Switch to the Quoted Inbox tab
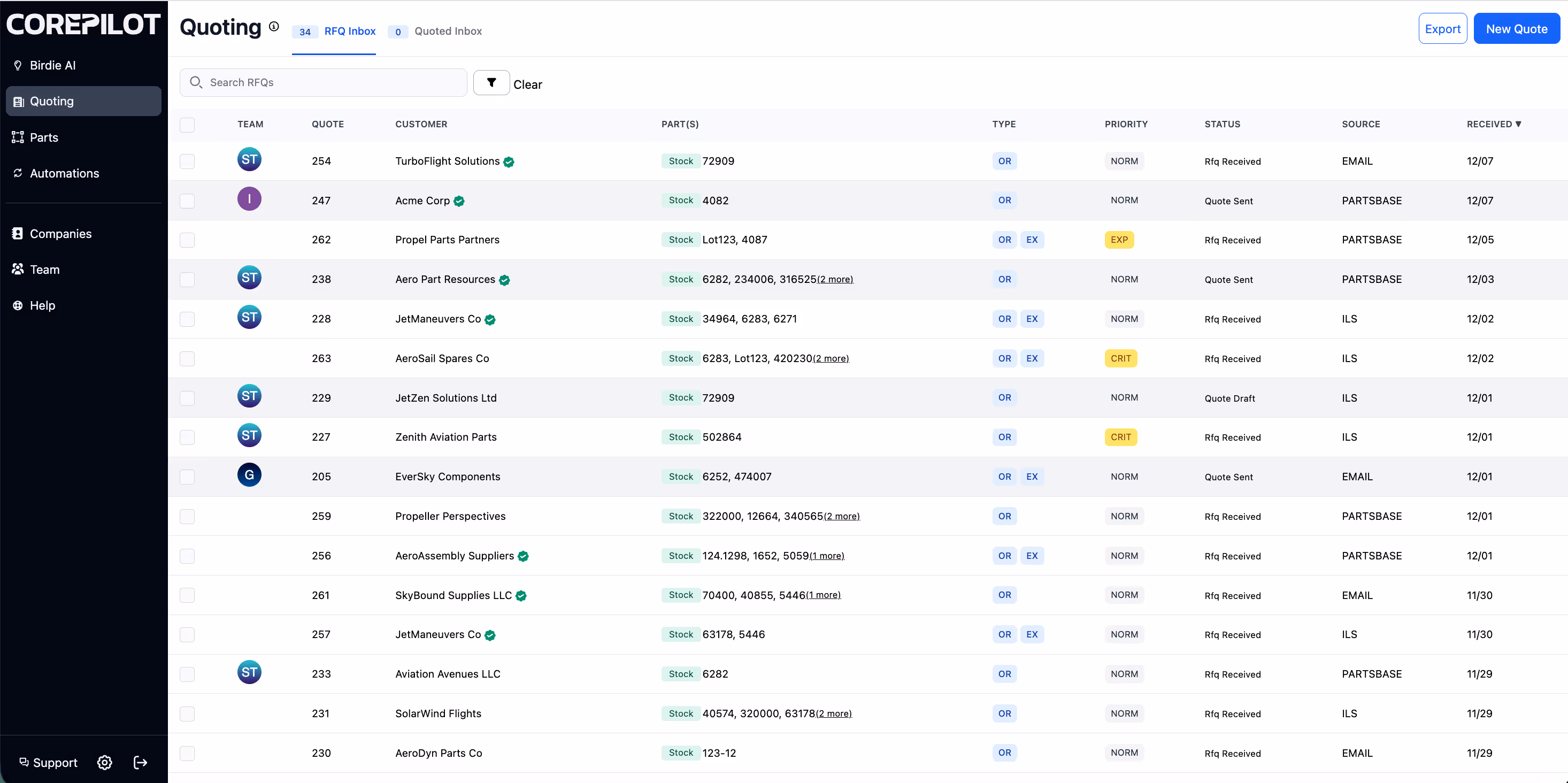Screen dimensions: 1568x783 point(448,31)
